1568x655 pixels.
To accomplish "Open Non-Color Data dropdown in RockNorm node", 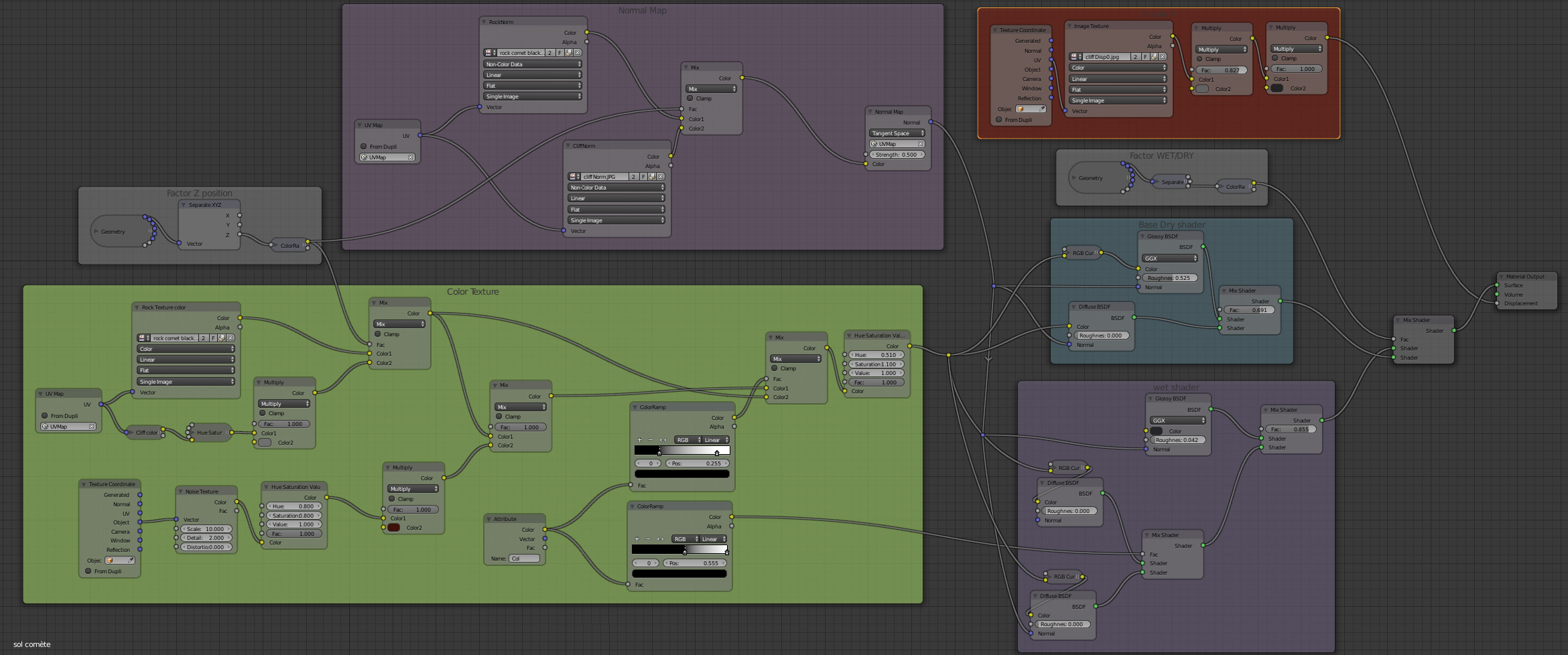I will [533, 64].
